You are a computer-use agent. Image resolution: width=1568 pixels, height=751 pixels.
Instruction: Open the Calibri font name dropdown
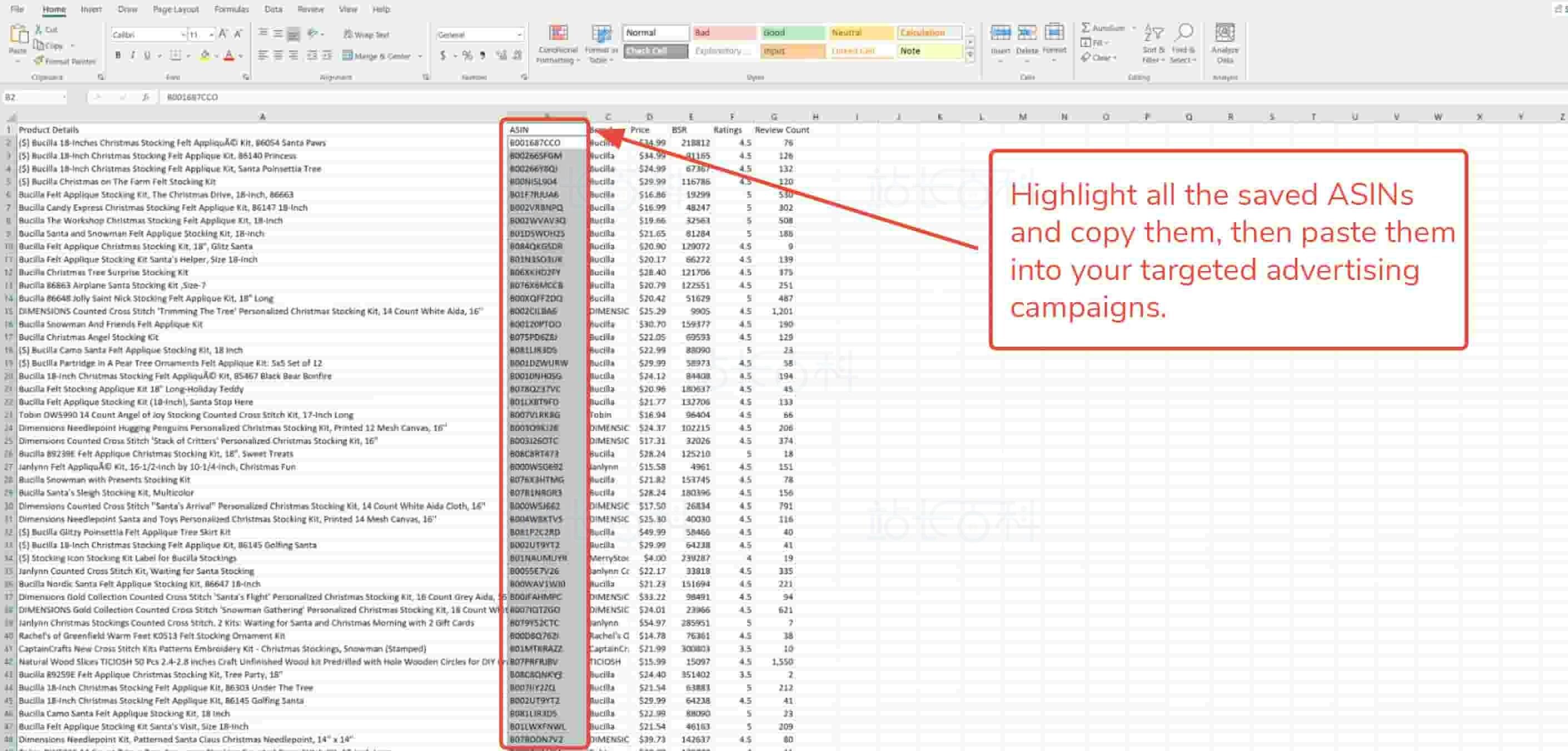(x=183, y=35)
